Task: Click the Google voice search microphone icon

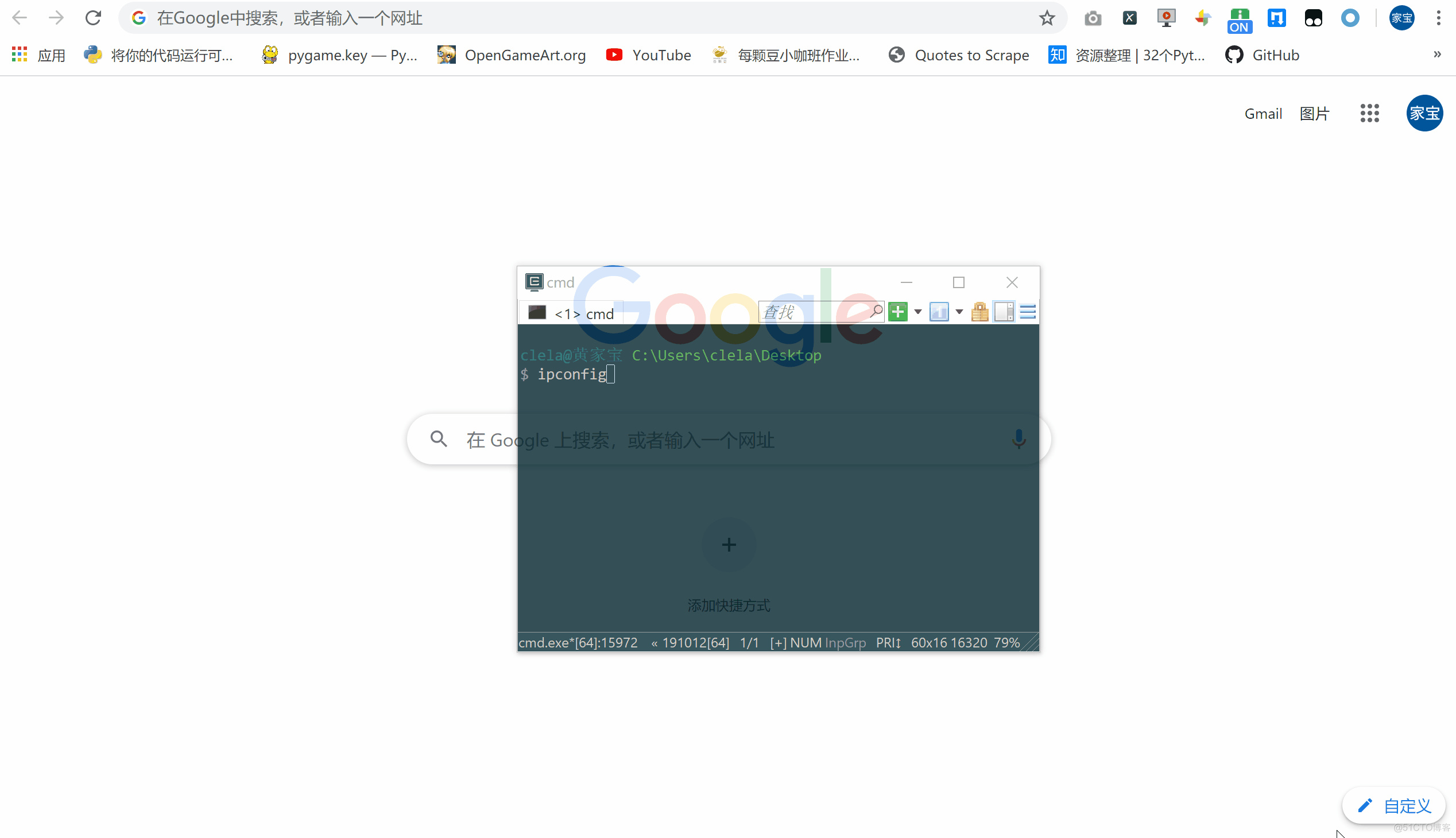Action: click(x=1019, y=439)
